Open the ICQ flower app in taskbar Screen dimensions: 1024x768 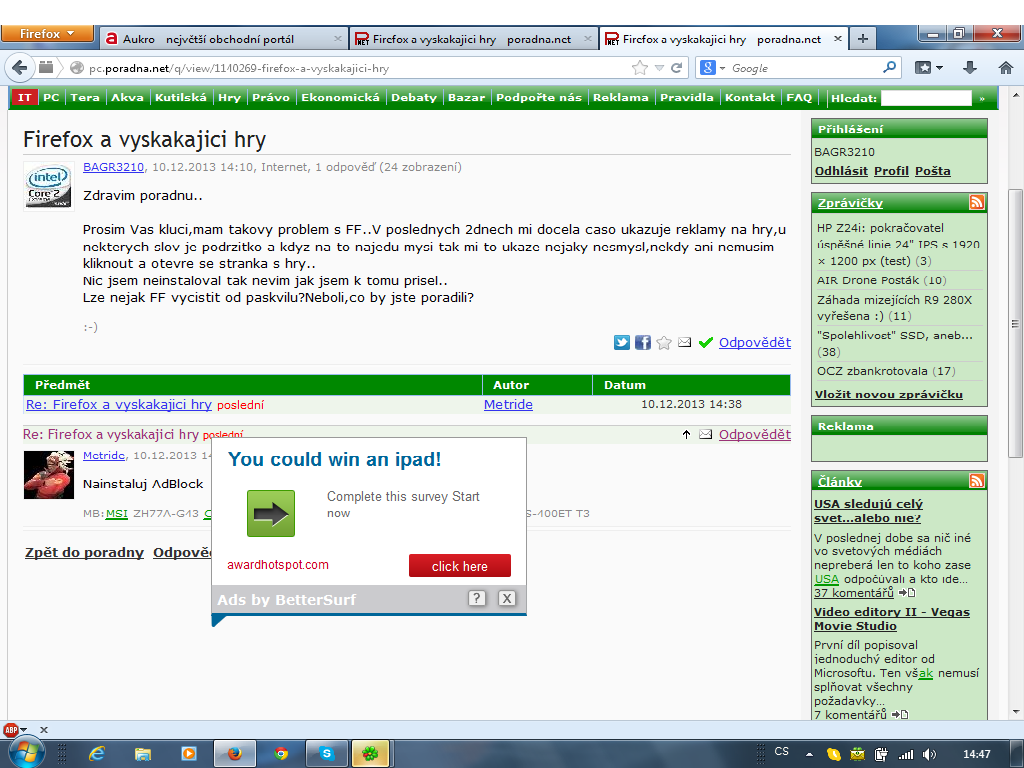tap(370, 754)
